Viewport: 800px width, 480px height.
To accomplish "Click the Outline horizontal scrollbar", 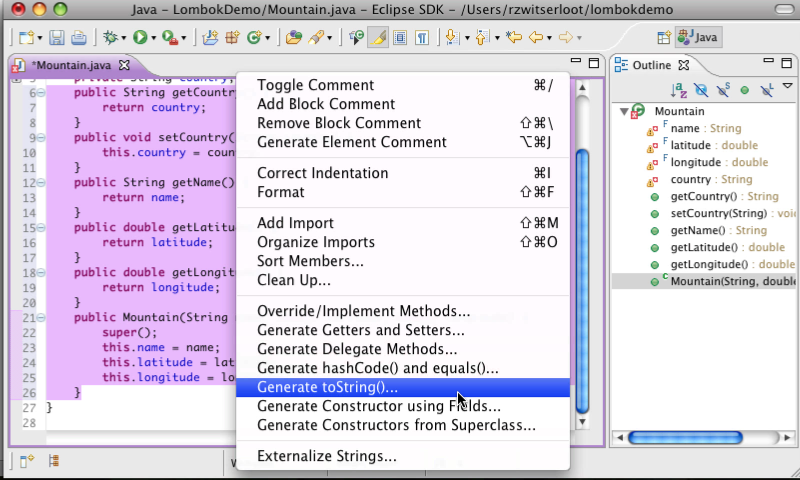I will [x=700, y=437].
